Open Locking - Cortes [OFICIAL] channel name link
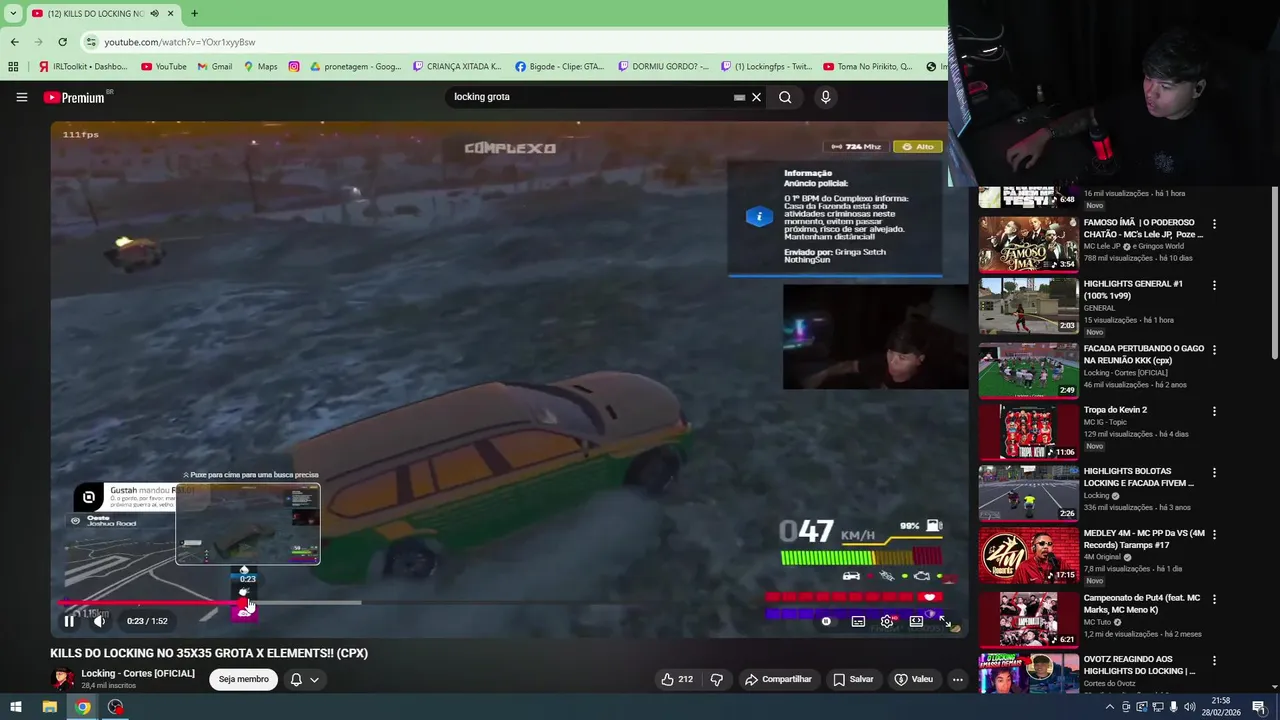 (x=138, y=673)
